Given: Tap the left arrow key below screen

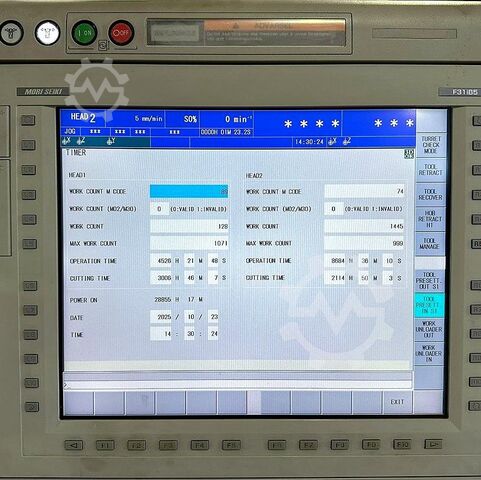Looking at the screenshot, I should coord(74,445).
